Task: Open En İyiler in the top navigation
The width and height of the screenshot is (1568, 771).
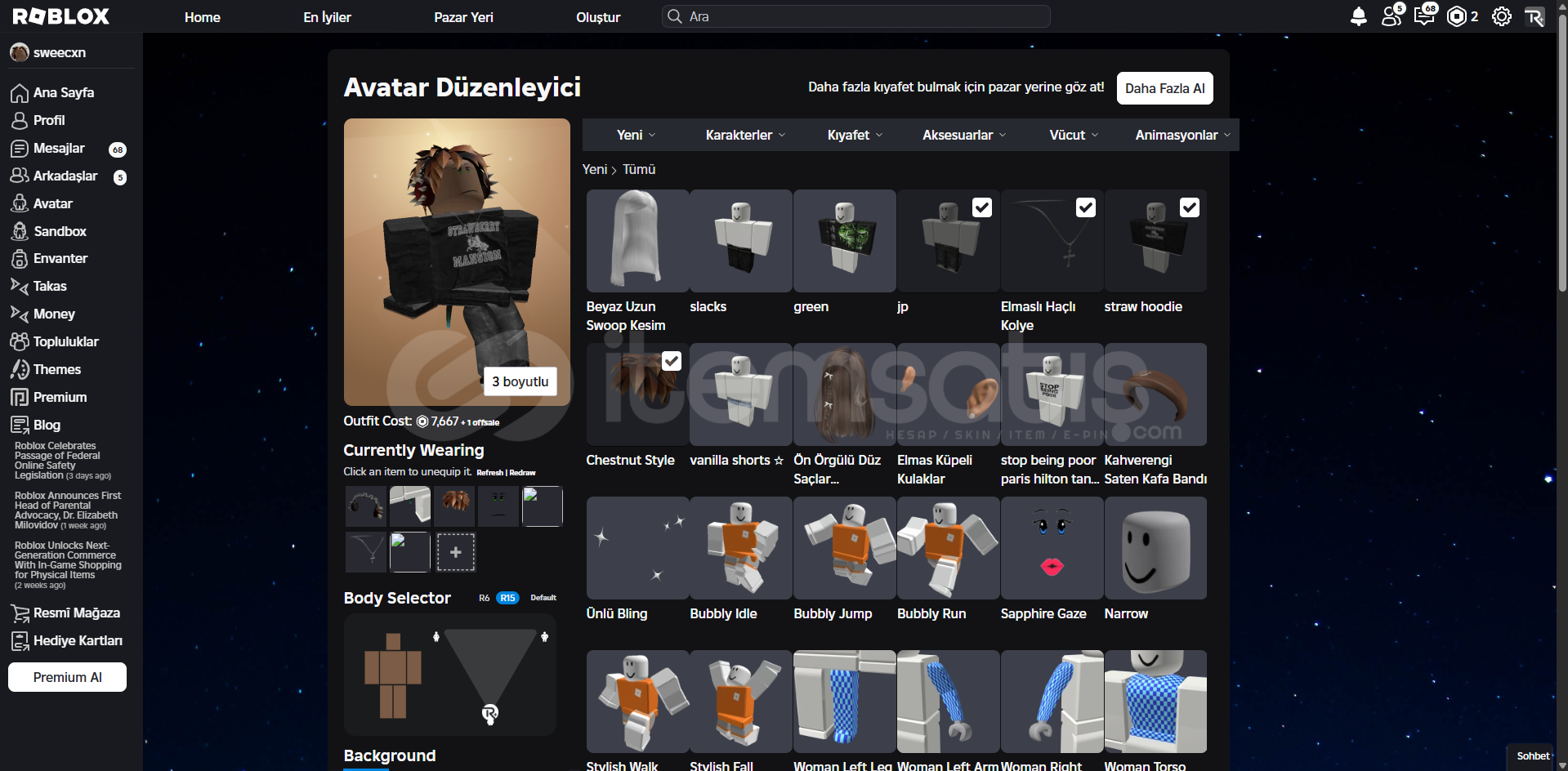Action: 327,17
